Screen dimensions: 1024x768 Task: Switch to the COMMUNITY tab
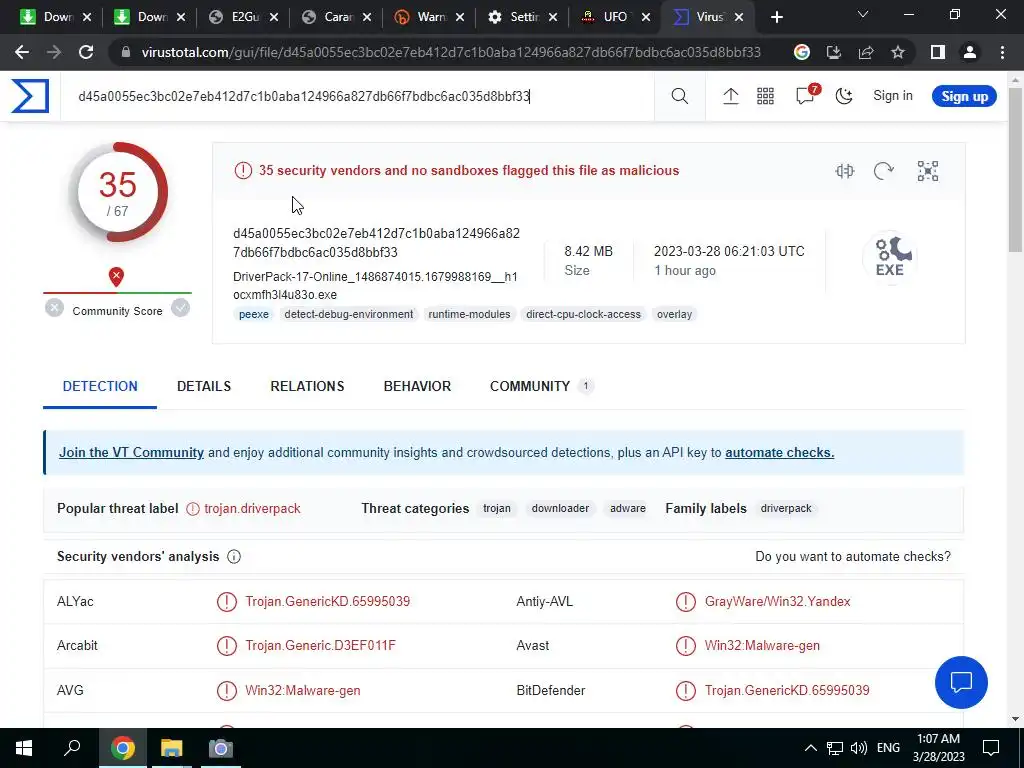coord(541,386)
